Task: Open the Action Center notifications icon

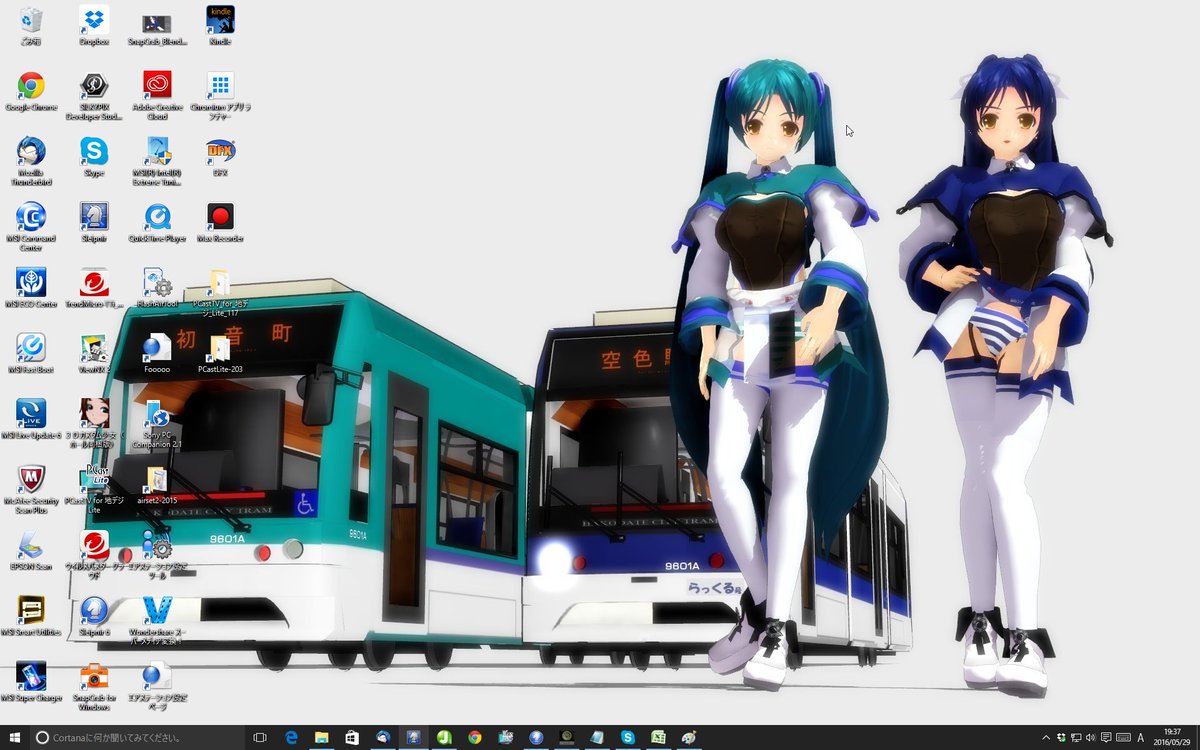Action: (1105, 737)
